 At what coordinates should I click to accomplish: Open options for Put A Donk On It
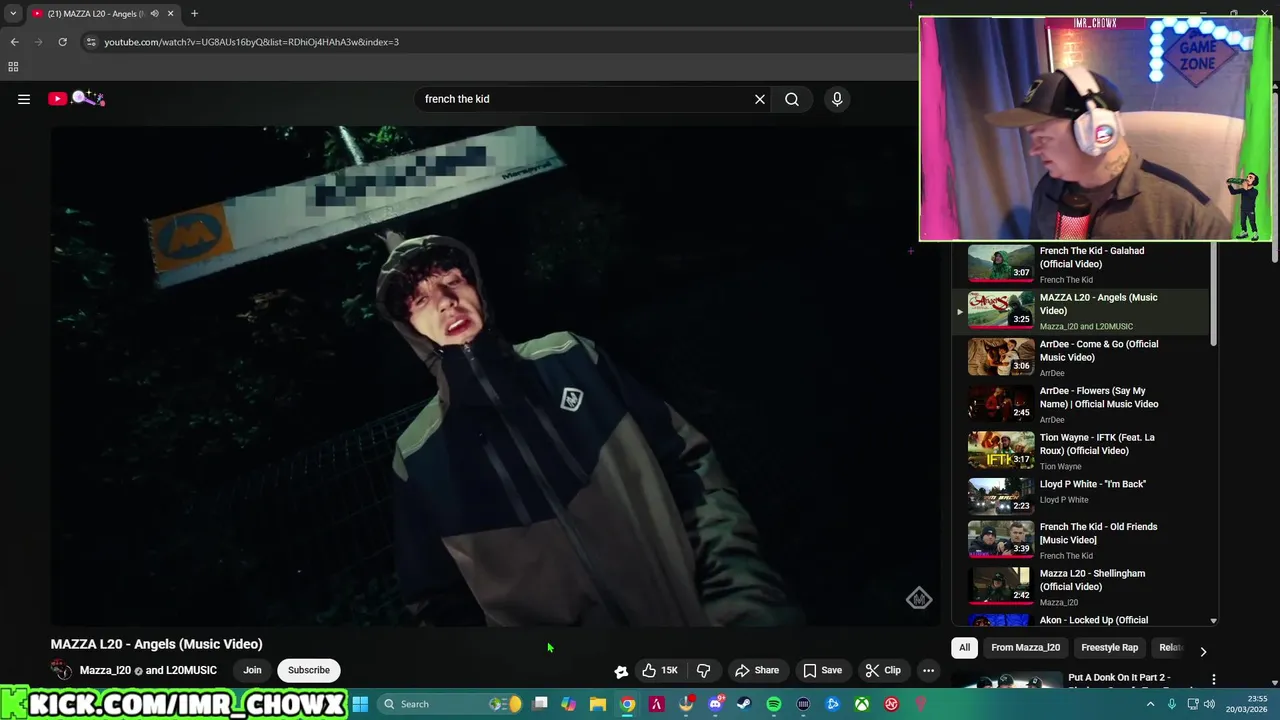coord(1214,679)
